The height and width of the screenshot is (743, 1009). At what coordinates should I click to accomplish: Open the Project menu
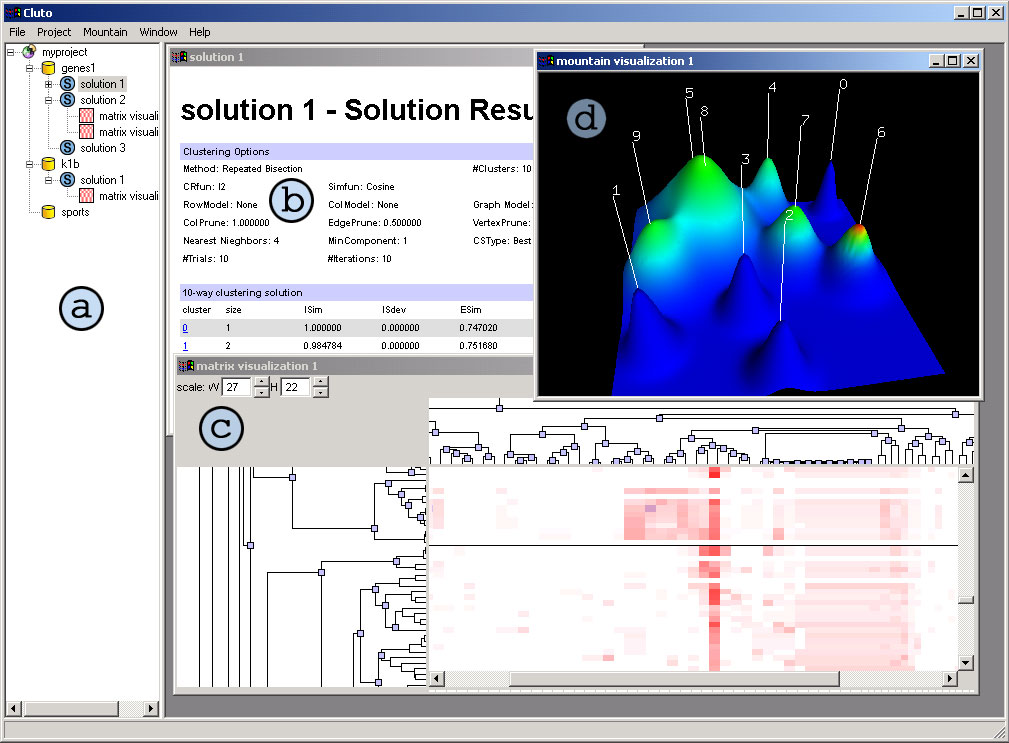(x=54, y=32)
